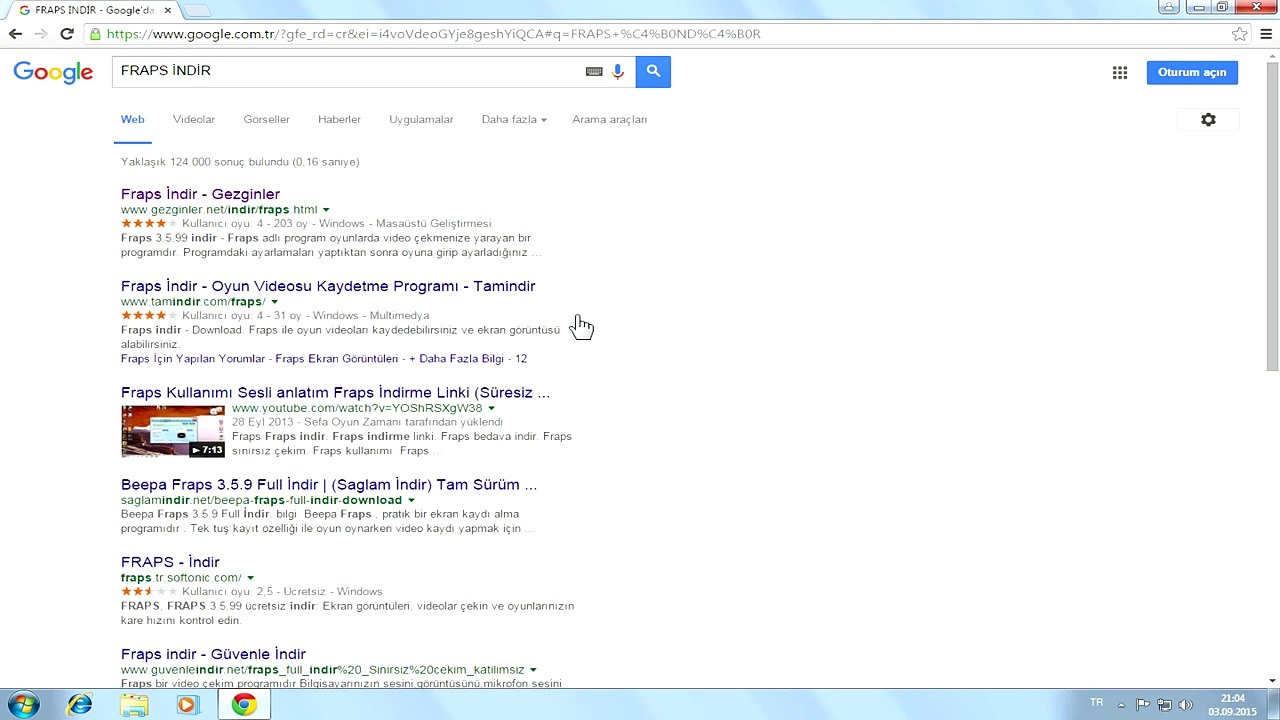Open Arama araçları search tools
The image size is (1280, 720).
point(609,119)
